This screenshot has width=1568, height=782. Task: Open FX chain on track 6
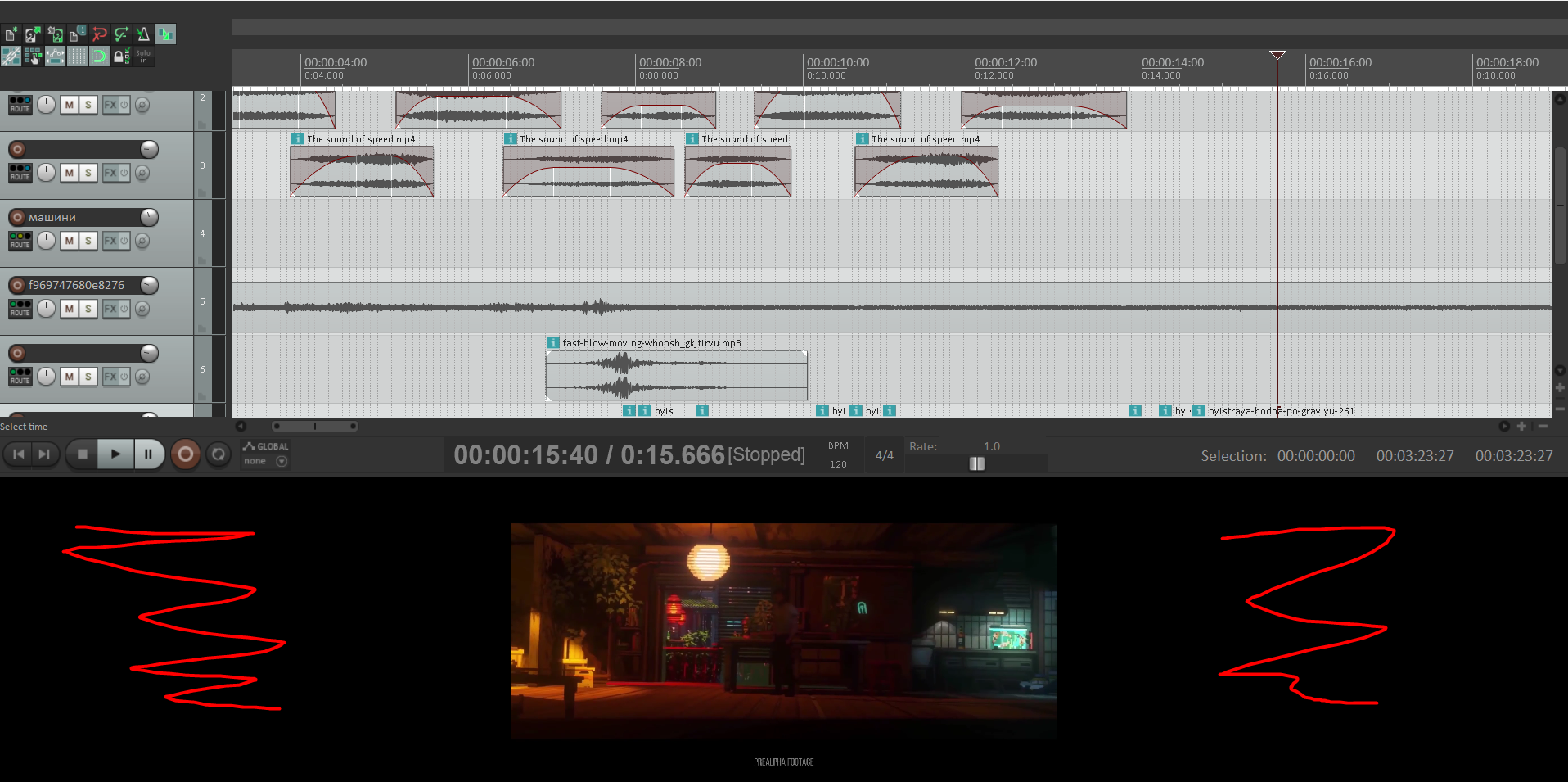click(110, 377)
